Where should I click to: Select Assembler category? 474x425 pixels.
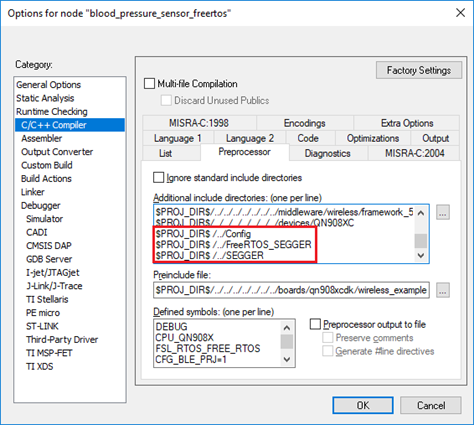coord(42,138)
